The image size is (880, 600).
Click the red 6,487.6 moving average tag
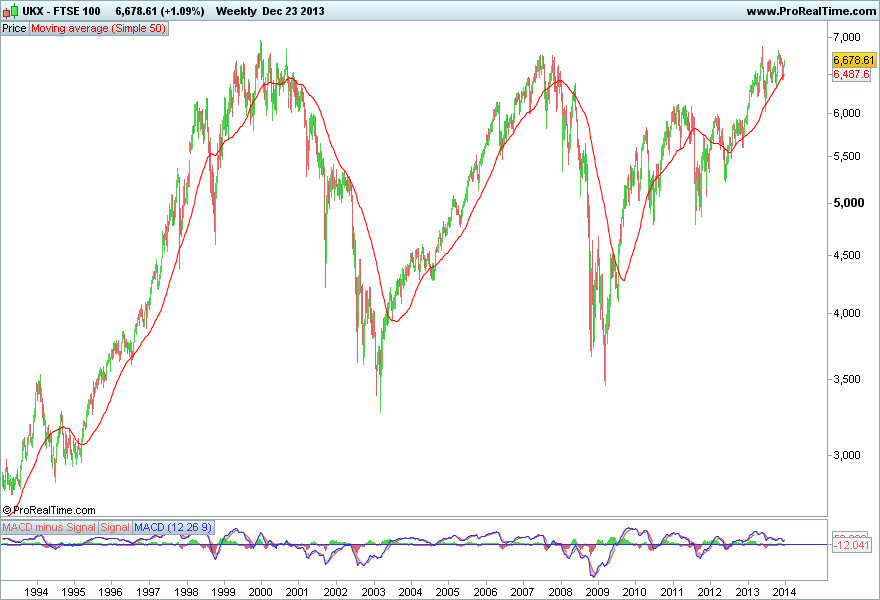coord(851,75)
